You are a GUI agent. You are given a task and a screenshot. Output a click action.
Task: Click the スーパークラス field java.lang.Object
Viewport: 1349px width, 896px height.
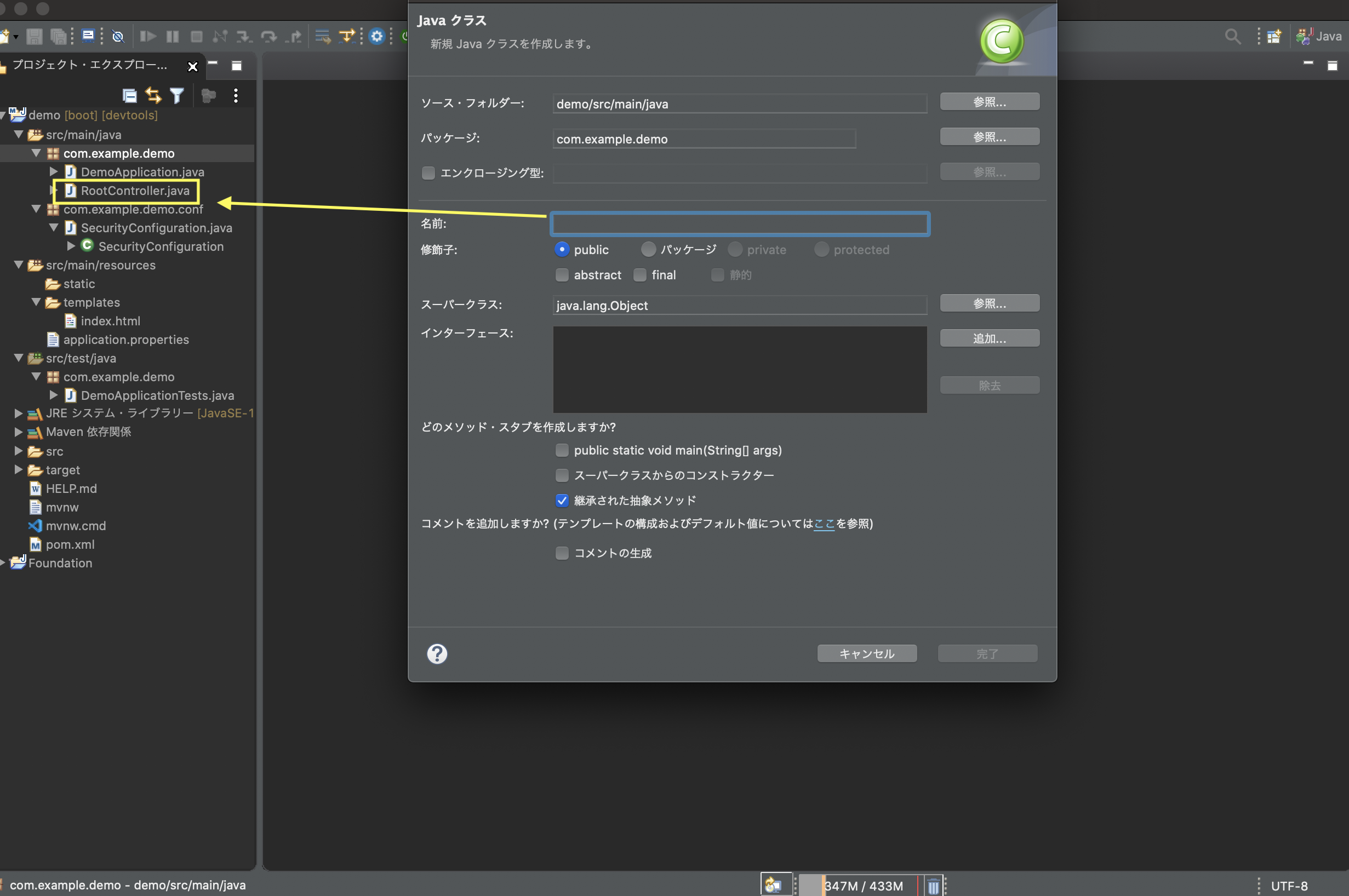click(740, 305)
